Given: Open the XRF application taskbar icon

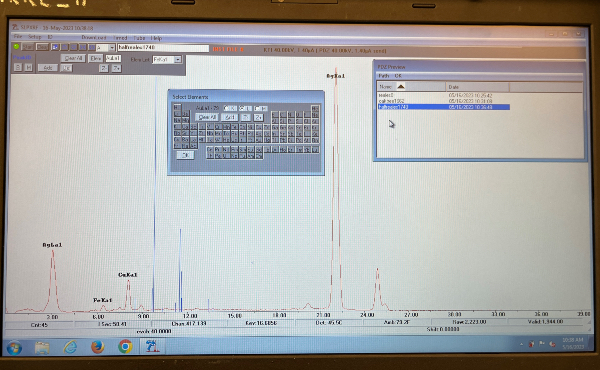Looking at the screenshot, I should (x=152, y=346).
